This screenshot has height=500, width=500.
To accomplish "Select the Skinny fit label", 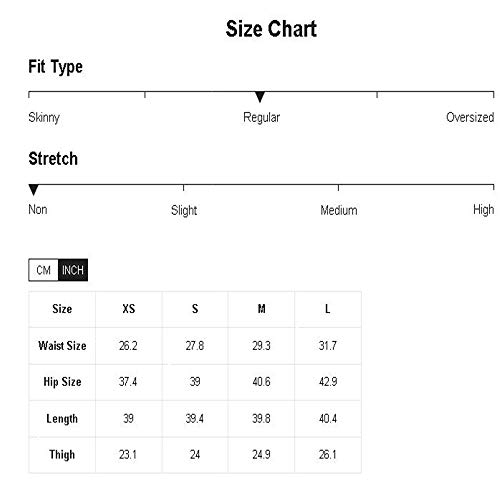I will pyautogui.click(x=44, y=118).
